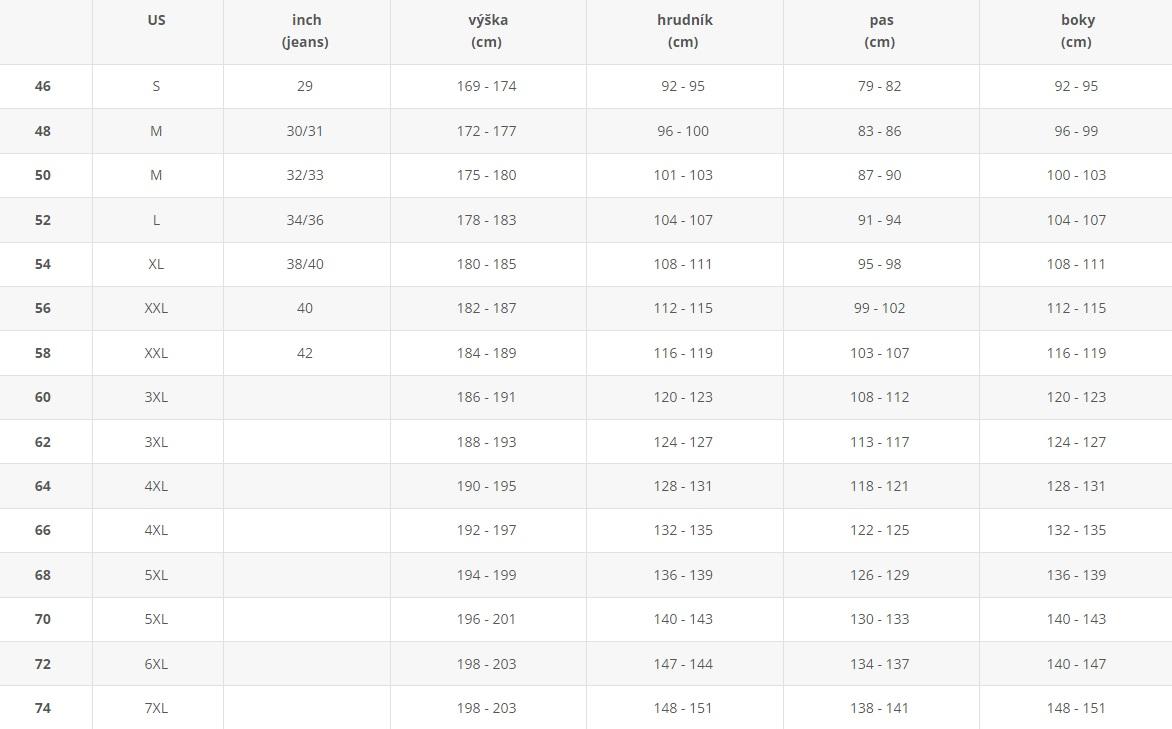Select the size 74 row label
The height and width of the screenshot is (729, 1172).
coord(43,708)
